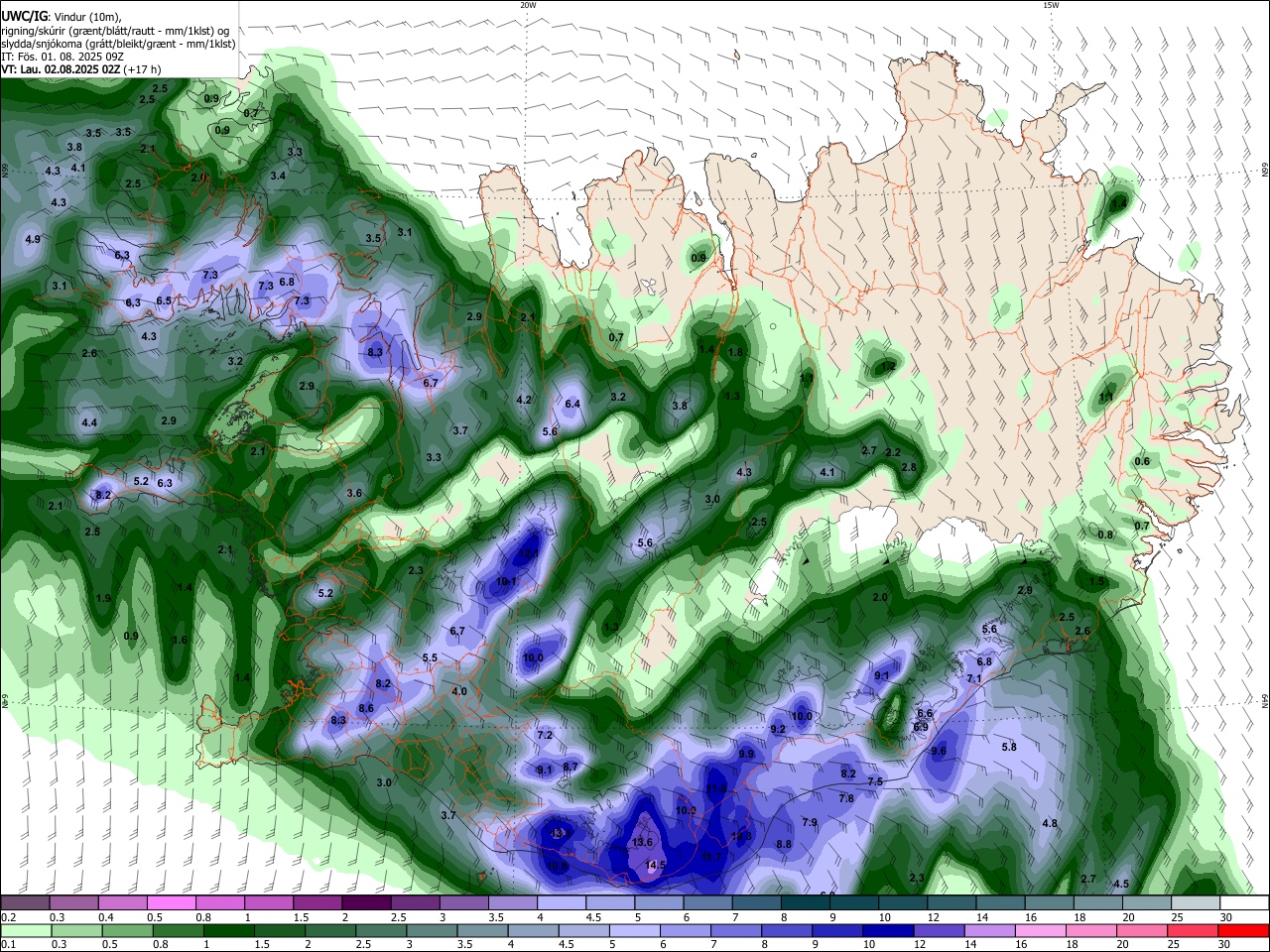
Task: Click the 15W longitude label
Action: click(x=1051, y=5)
